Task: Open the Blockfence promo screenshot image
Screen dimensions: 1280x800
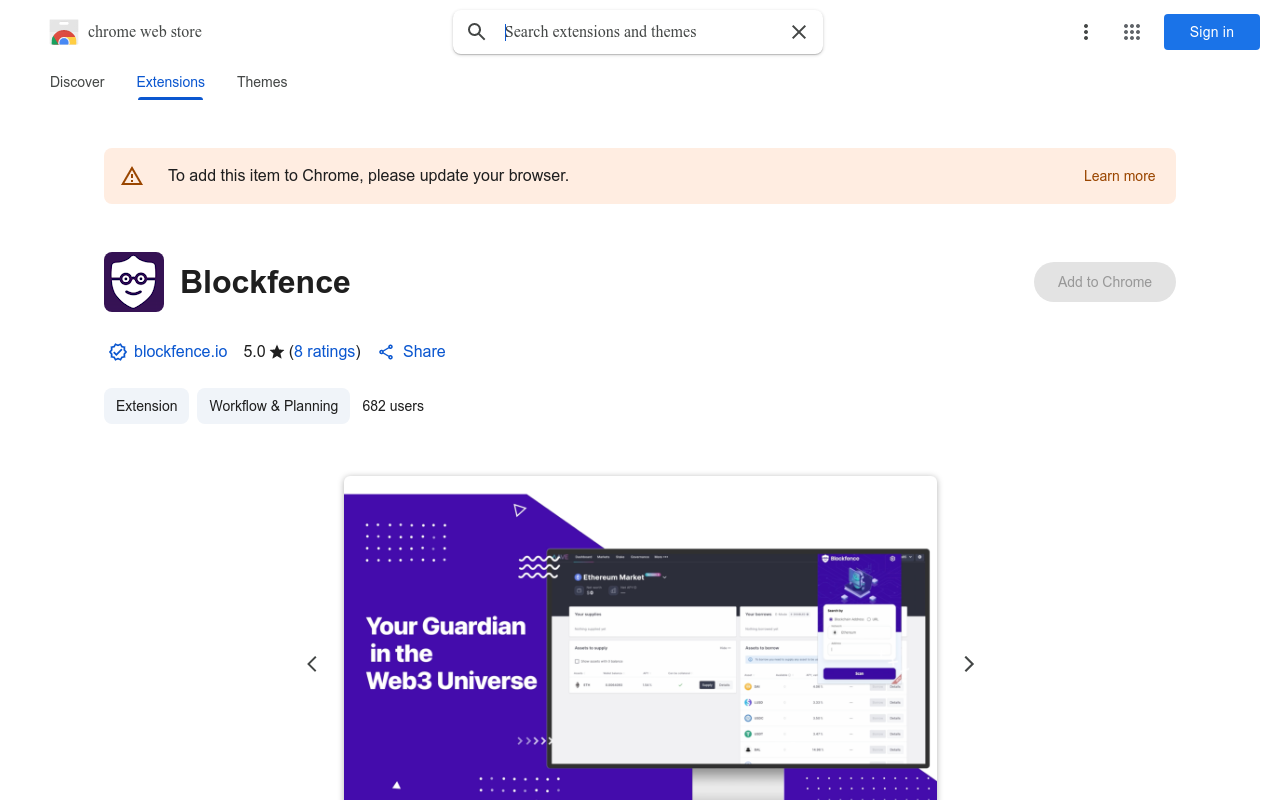Action: (640, 638)
